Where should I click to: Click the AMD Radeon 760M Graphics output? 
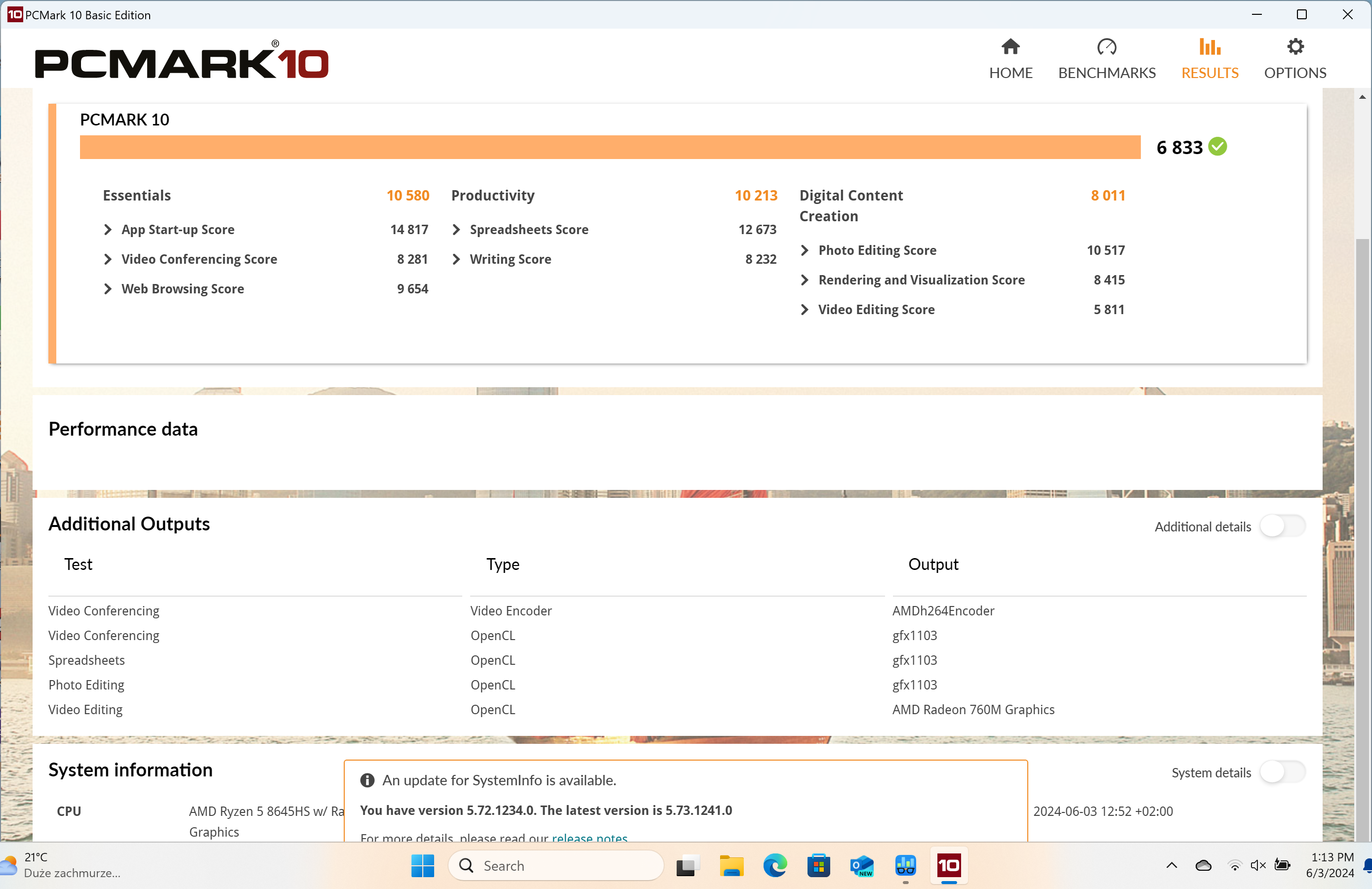pos(973,709)
